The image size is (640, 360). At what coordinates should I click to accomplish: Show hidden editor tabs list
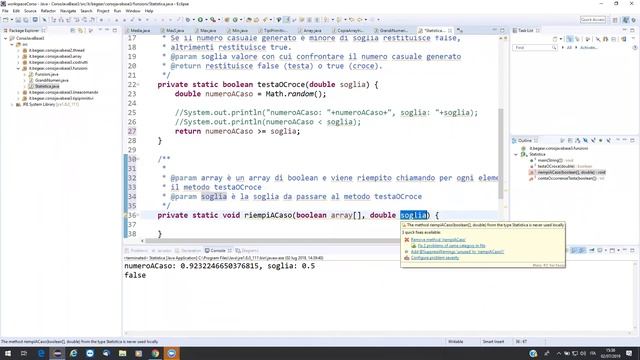point(460,31)
